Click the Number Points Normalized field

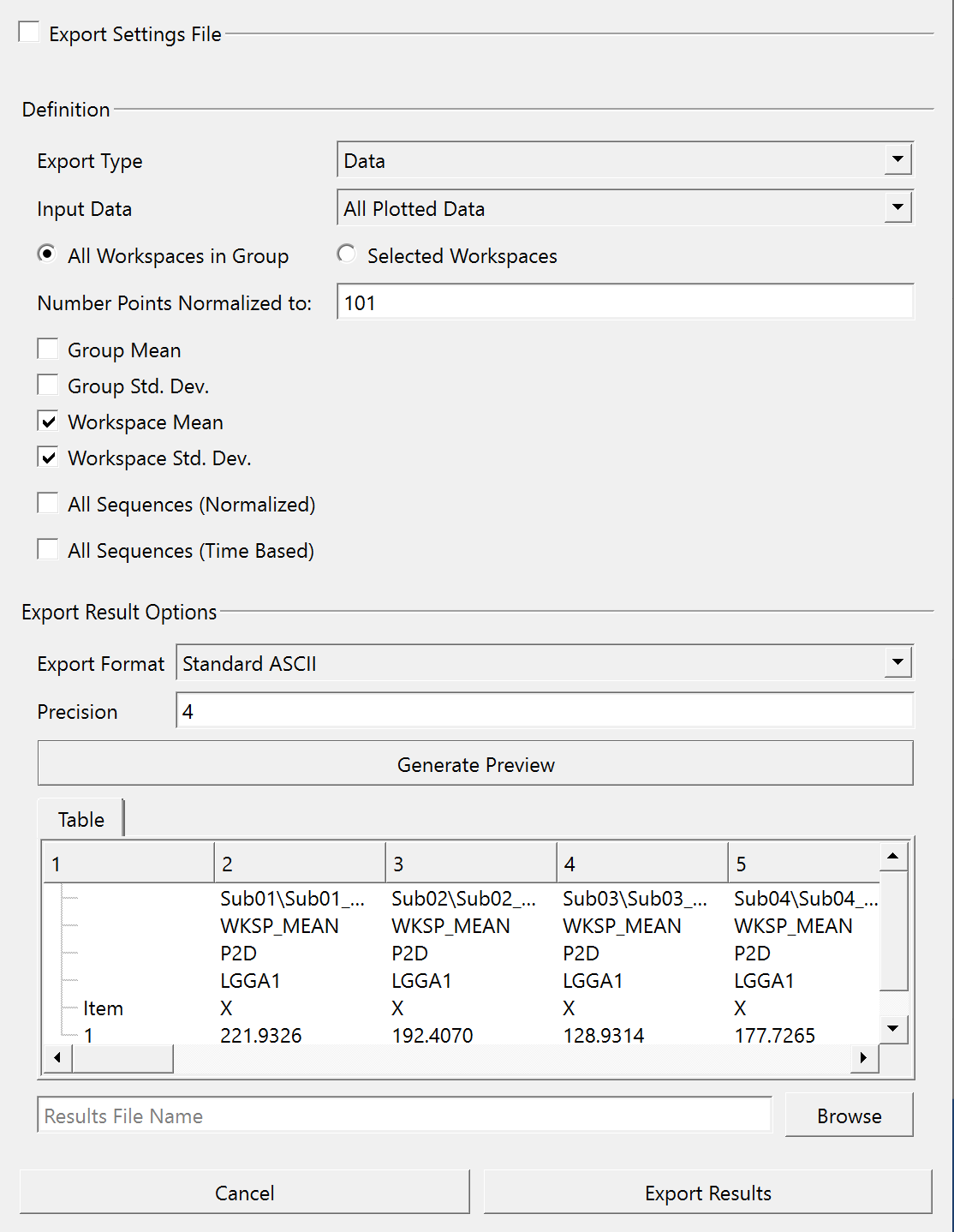[x=625, y=302]
